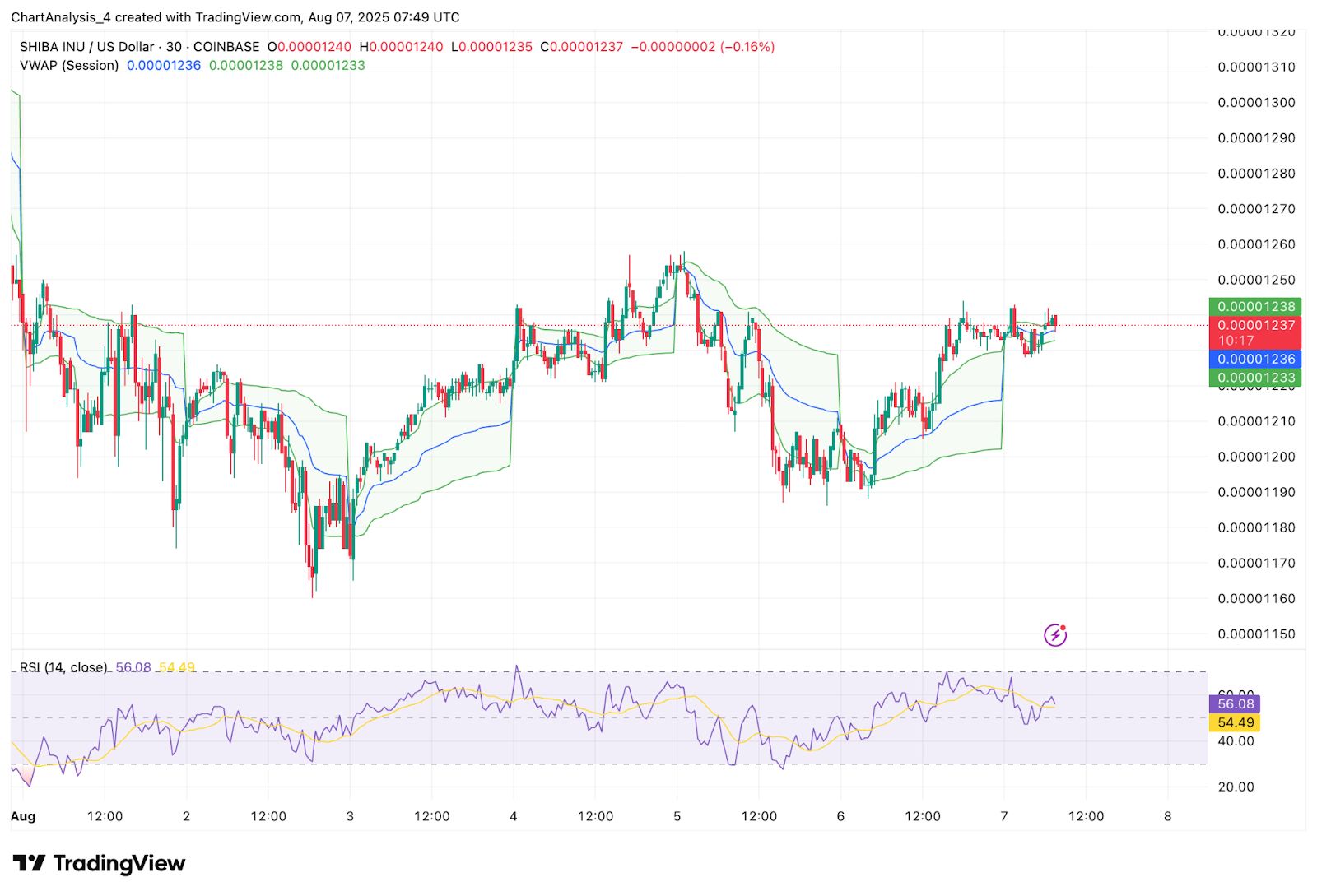
Task: Select the VWAP (Session) indicator label
Action: [x=69, y=65]
